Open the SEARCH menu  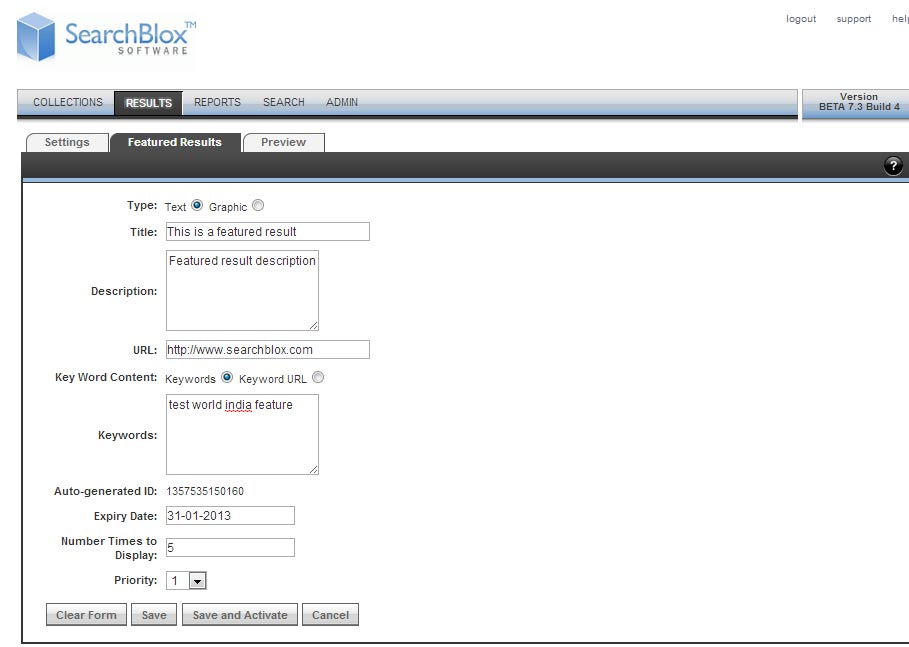(283, 102)
